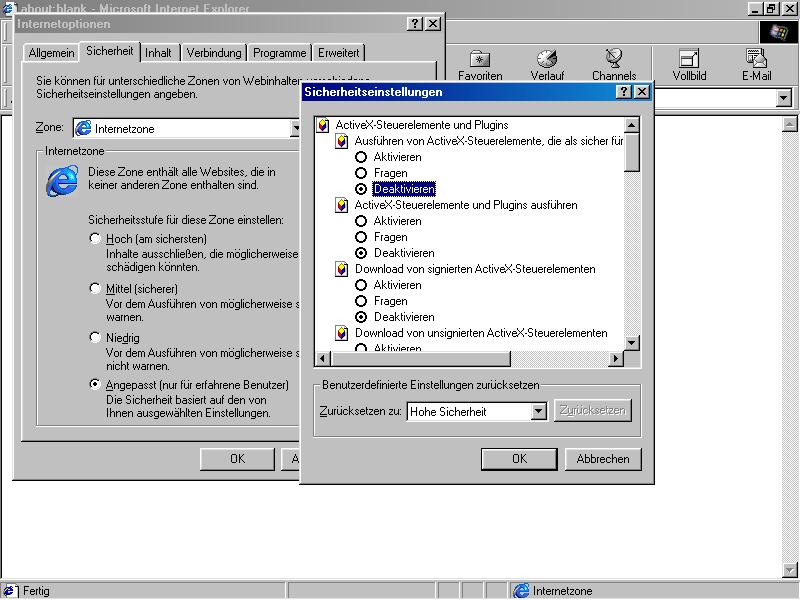
Task: Open the Erweitert tab
Action: [x=340, y=53]
